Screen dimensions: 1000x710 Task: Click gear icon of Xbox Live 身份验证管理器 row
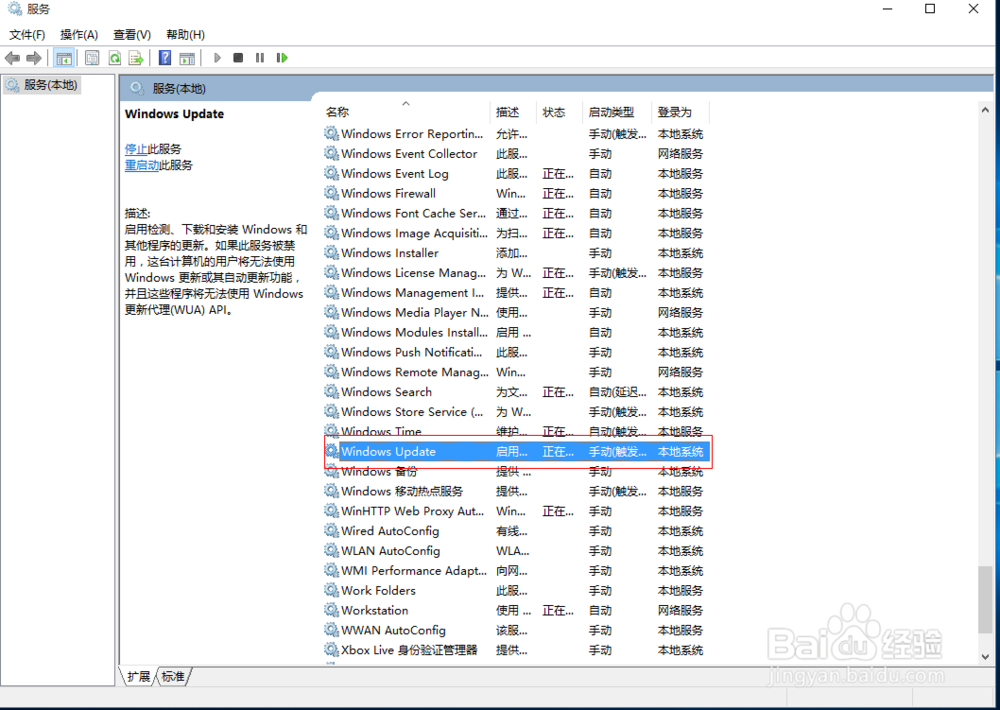[x=332, y=649]
